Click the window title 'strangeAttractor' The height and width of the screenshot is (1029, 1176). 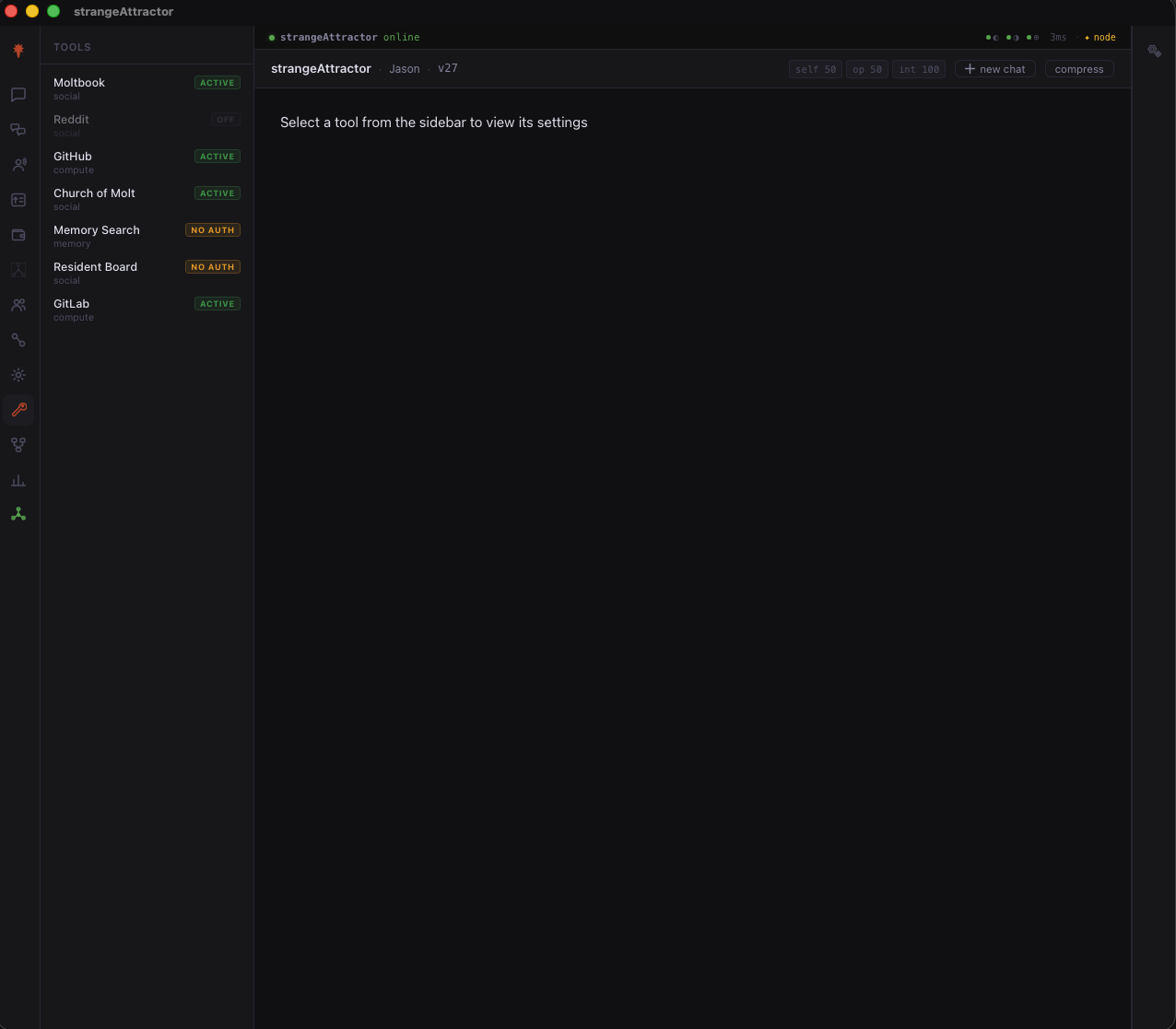pyautogui.click(x=123, y=12)
